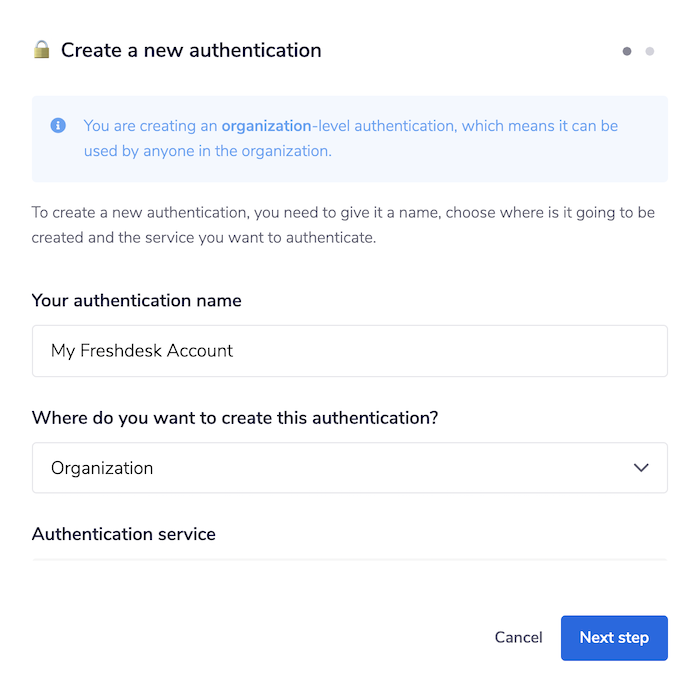Click the "Your authentication name" label
Viewport: 700px width, 694px height.
[137, 301]
